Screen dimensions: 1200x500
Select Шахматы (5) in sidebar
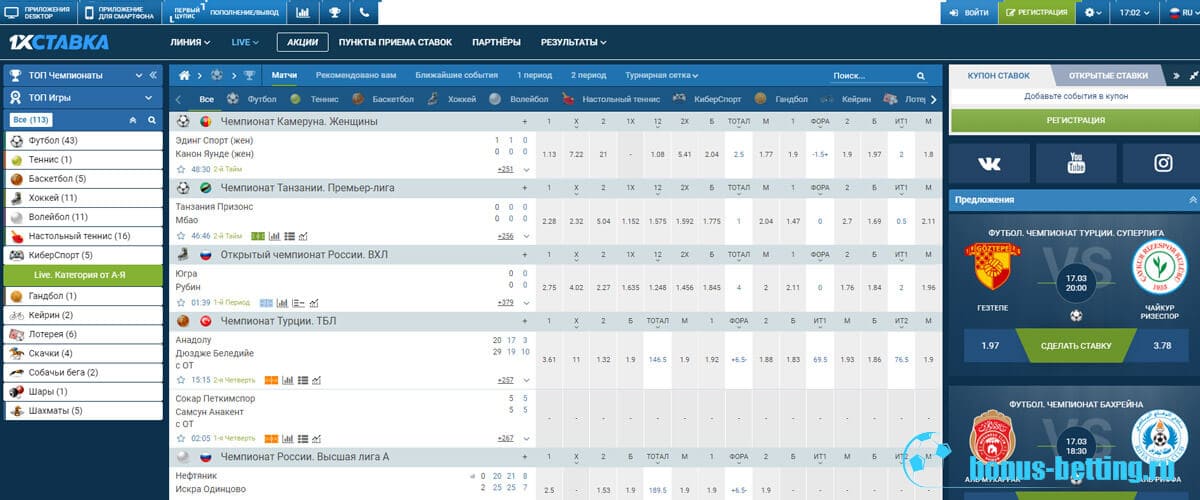[83, 410]
